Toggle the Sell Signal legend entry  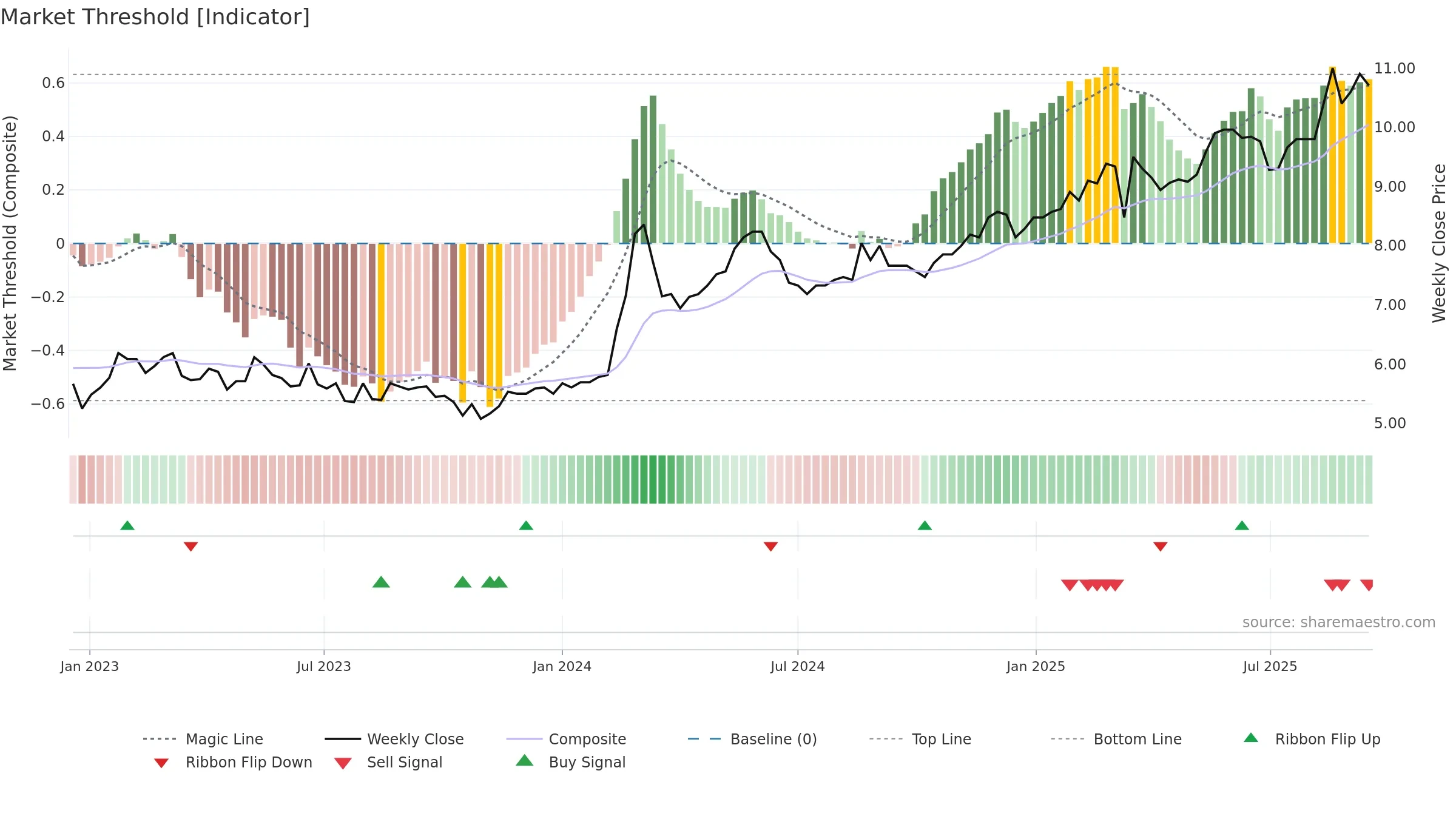click(388, 762)
